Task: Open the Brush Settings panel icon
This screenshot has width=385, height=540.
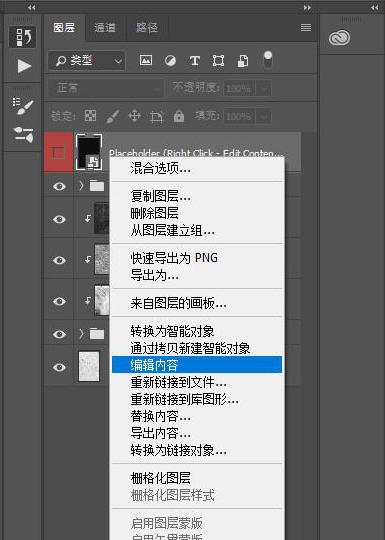Action: tap(23, 106)
